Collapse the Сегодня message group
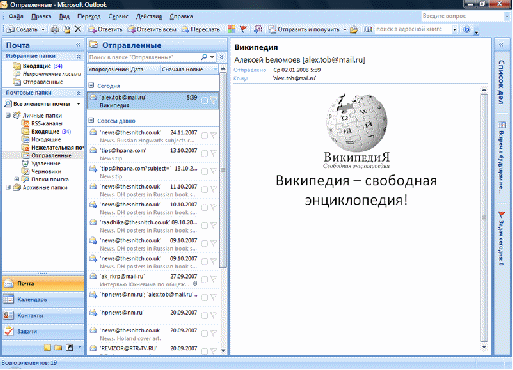 91,85
